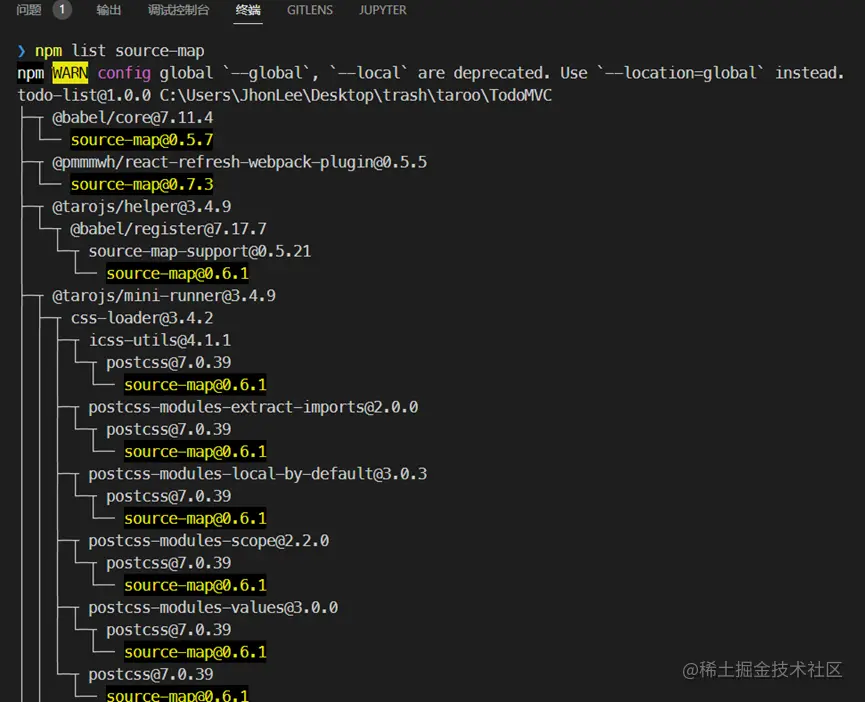Click source-map@0.6.1 under extract-imports postcss

195,452
